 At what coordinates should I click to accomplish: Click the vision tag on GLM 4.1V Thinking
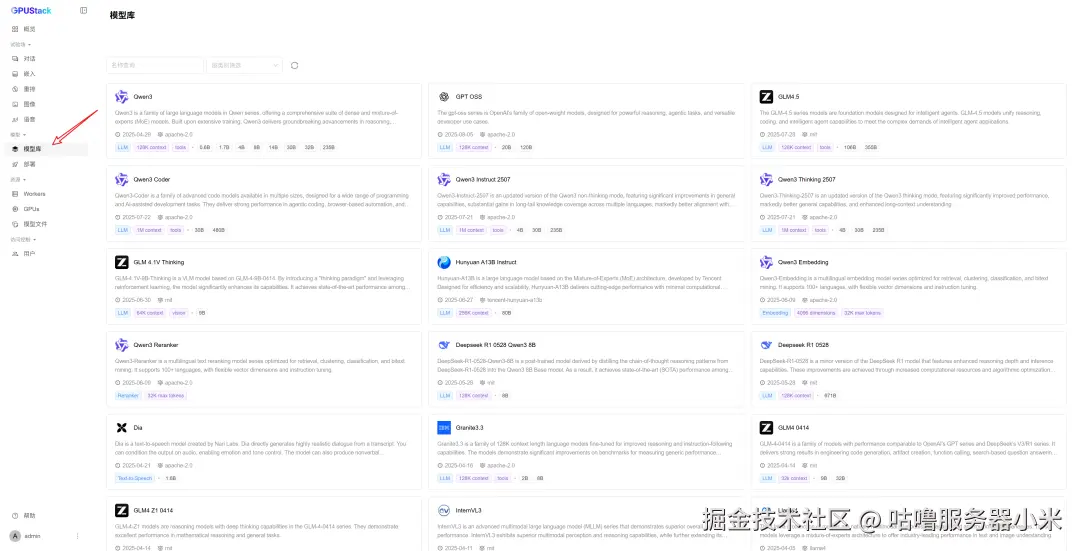[x=179, y=313]
